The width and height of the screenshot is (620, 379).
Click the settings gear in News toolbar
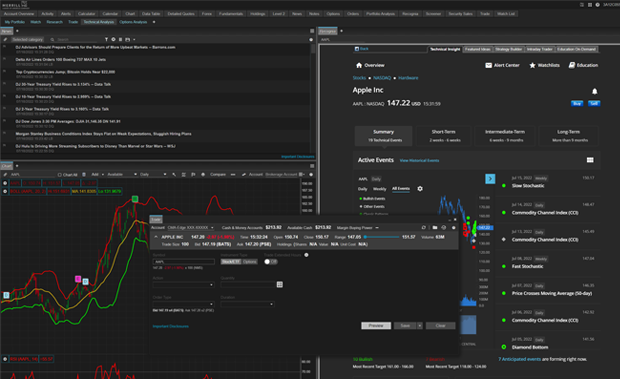point(113,40)
